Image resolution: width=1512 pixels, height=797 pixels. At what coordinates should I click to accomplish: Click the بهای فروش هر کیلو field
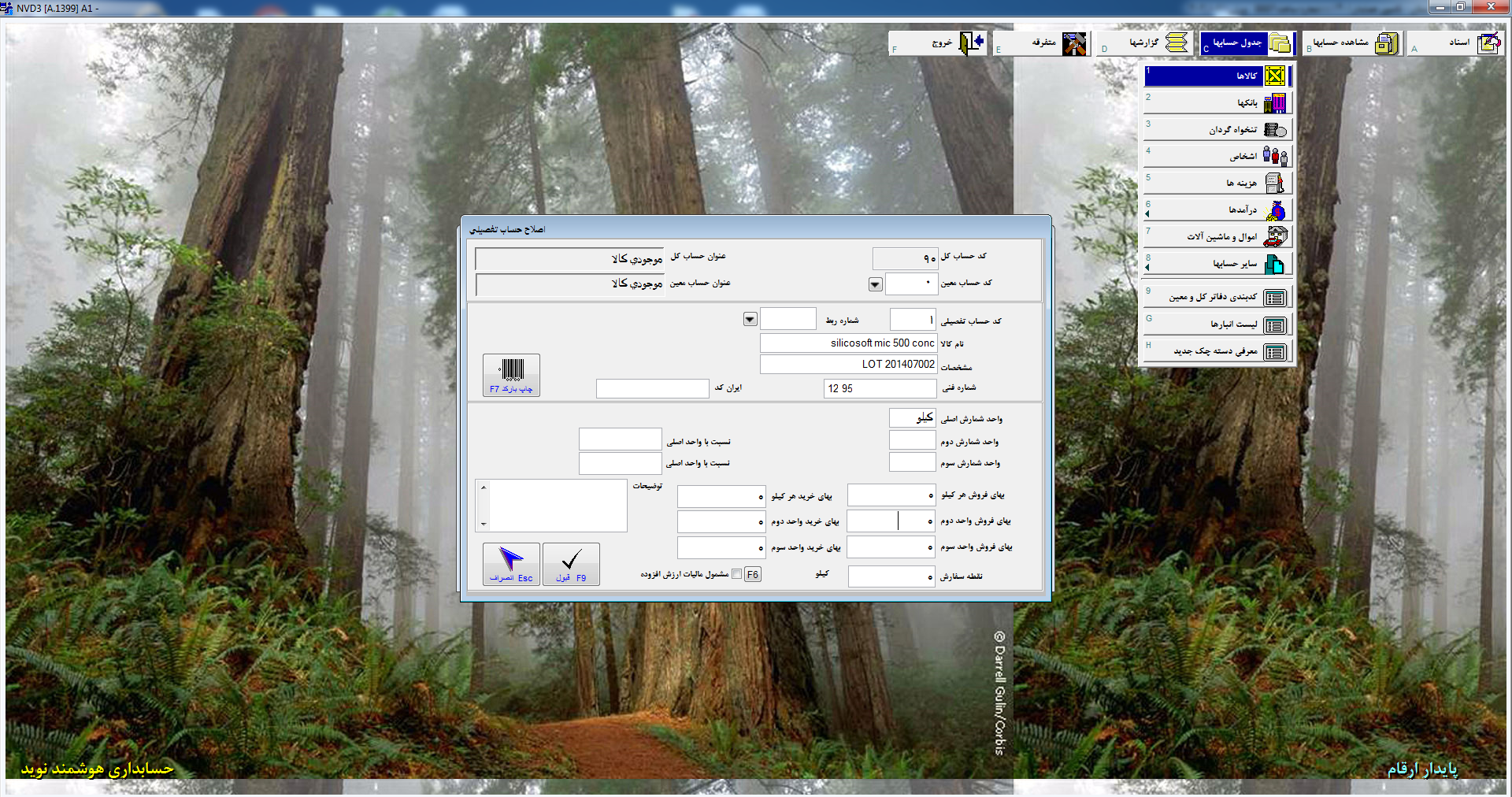click(891, 495)
